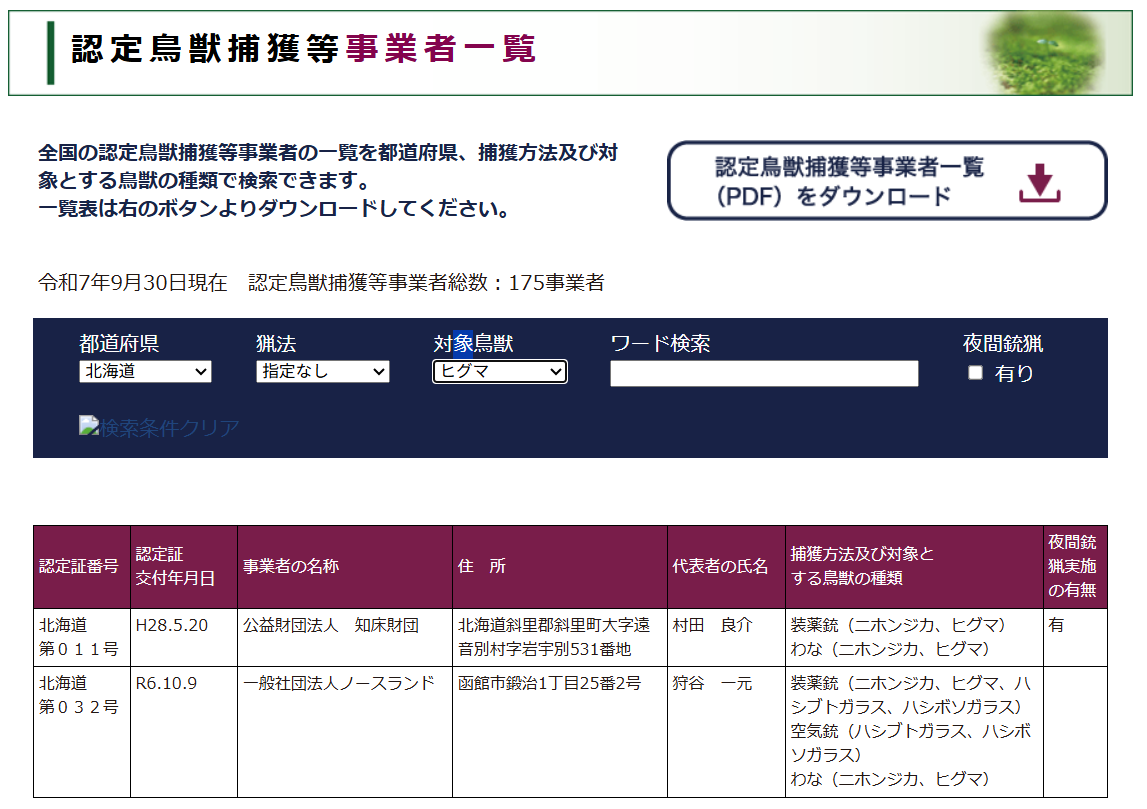
Task: Select the 公益財団法人 知床財団 cell
Action: point(331,625)
